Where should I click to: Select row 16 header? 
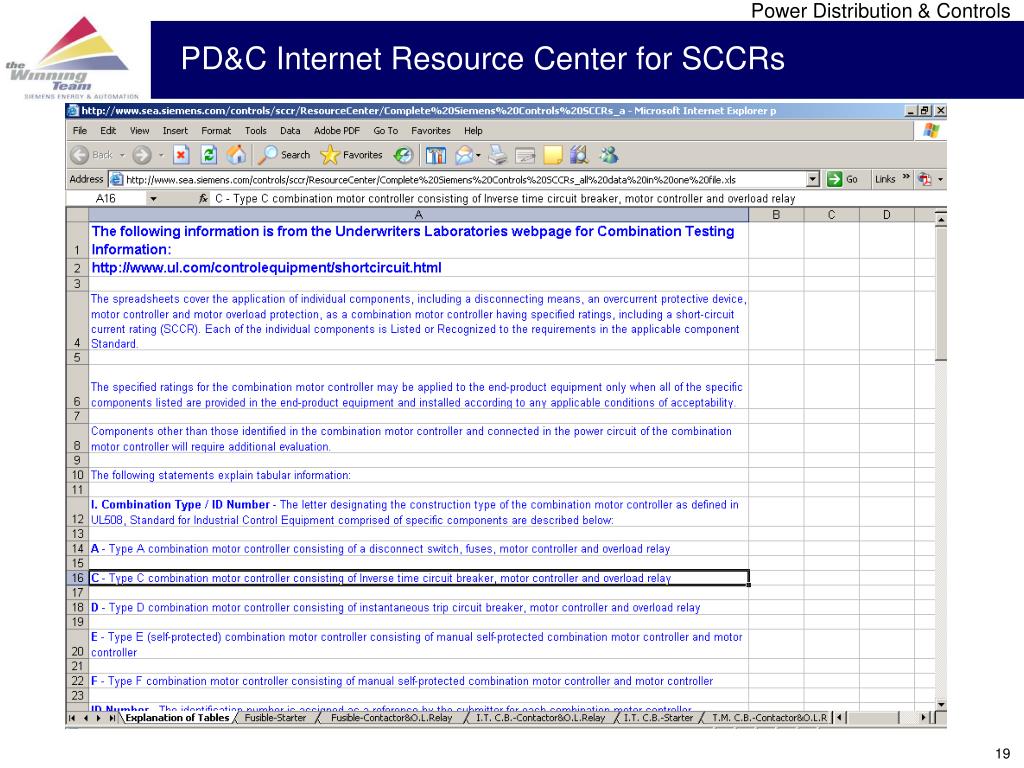(x=77, y=578)
